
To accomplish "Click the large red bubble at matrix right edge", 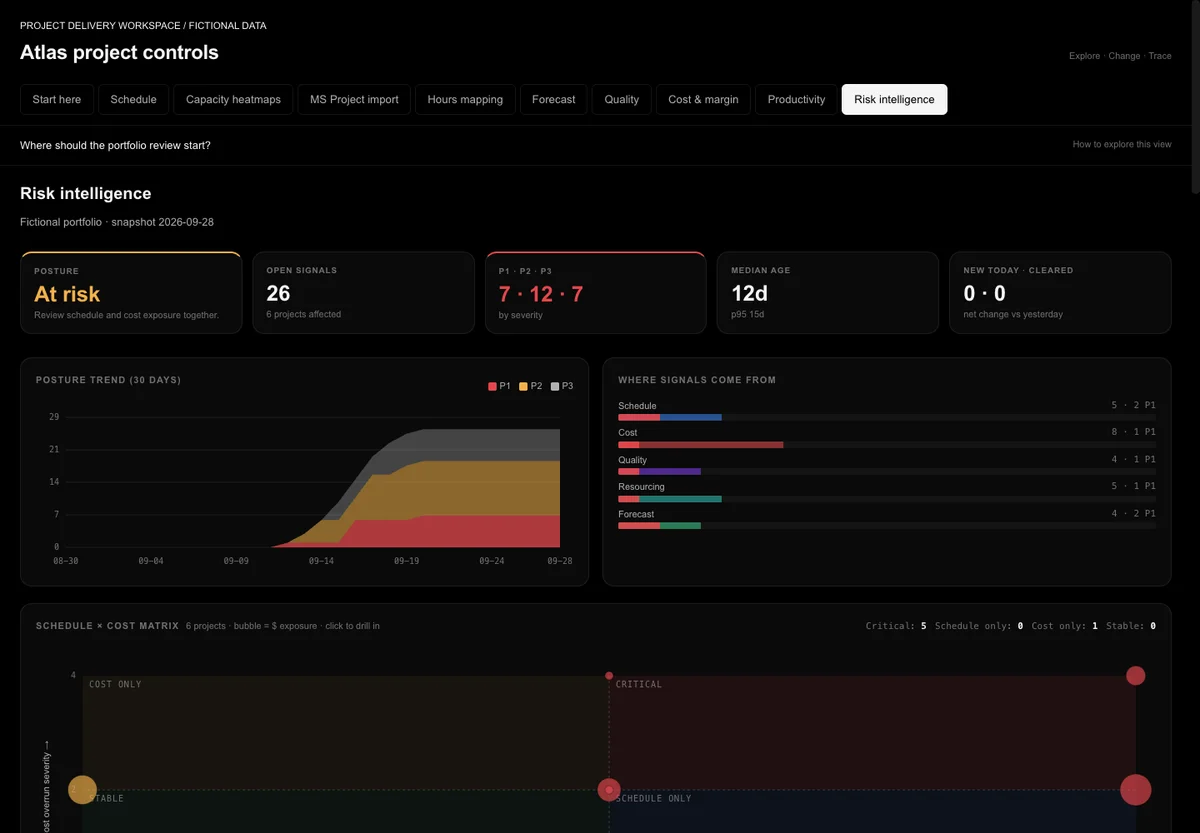I will [1135, 790].
